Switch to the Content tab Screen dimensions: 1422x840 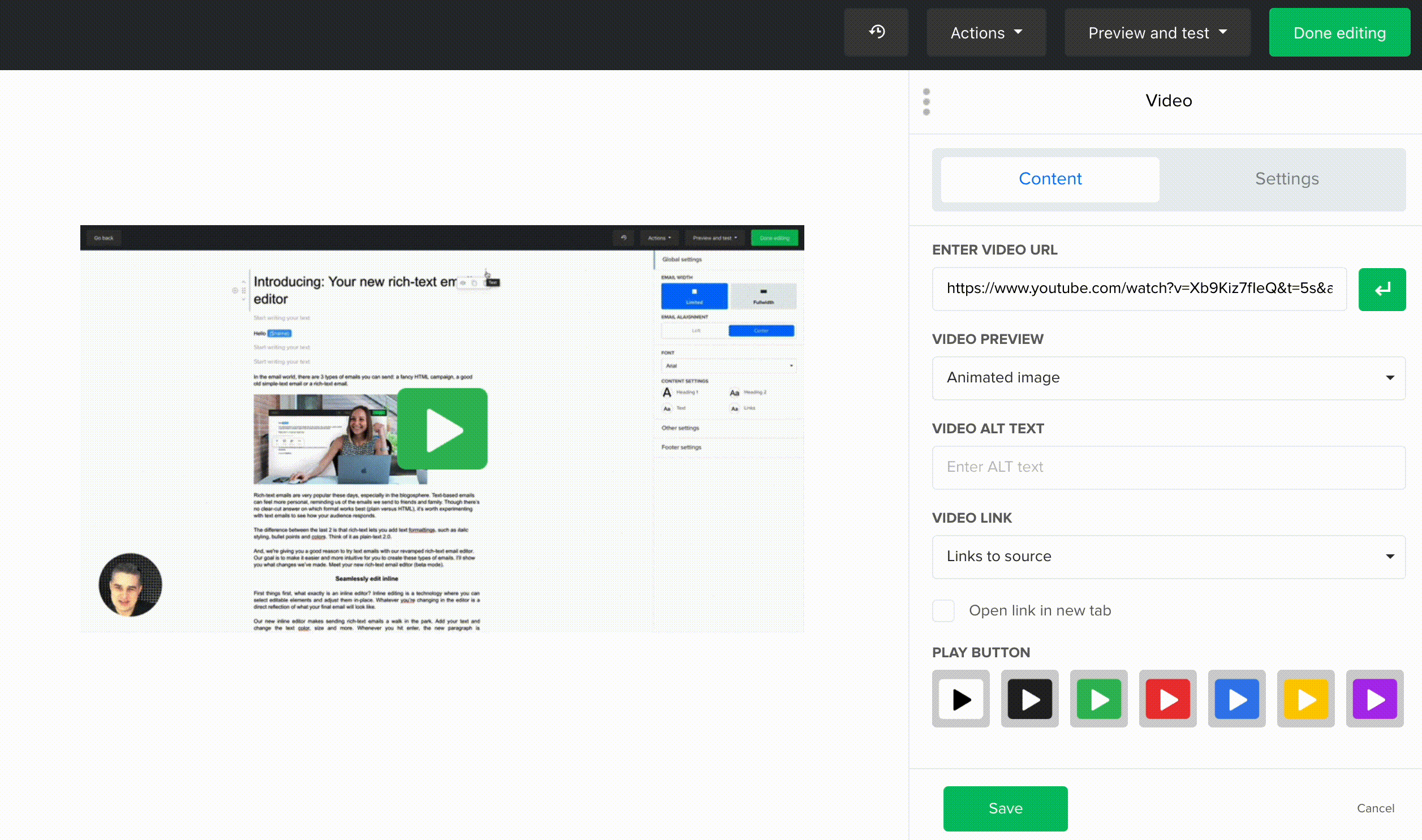click(x=1050, y=179)
